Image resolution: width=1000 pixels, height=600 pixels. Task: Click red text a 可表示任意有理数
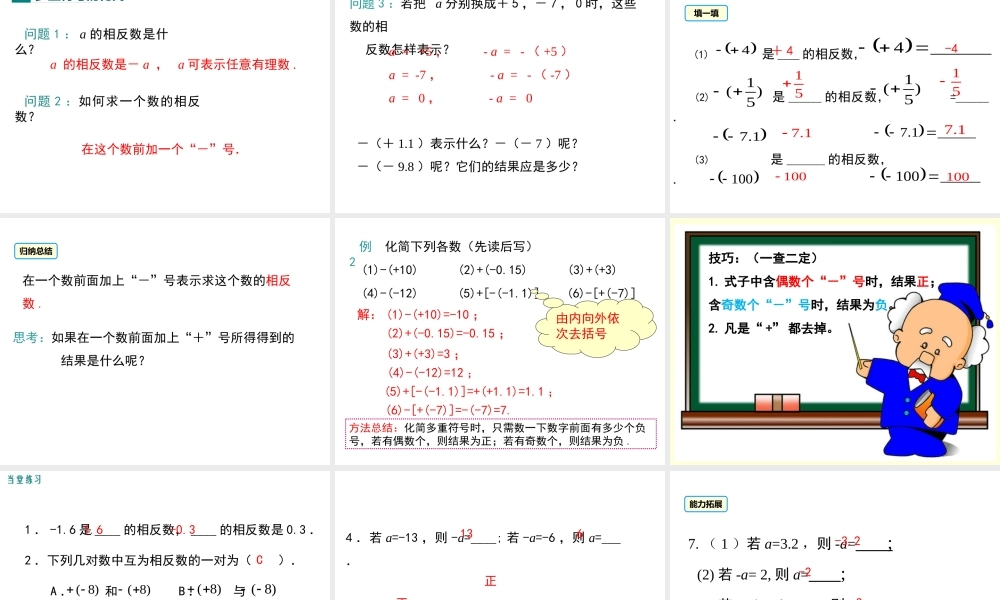tap(237, 64)
